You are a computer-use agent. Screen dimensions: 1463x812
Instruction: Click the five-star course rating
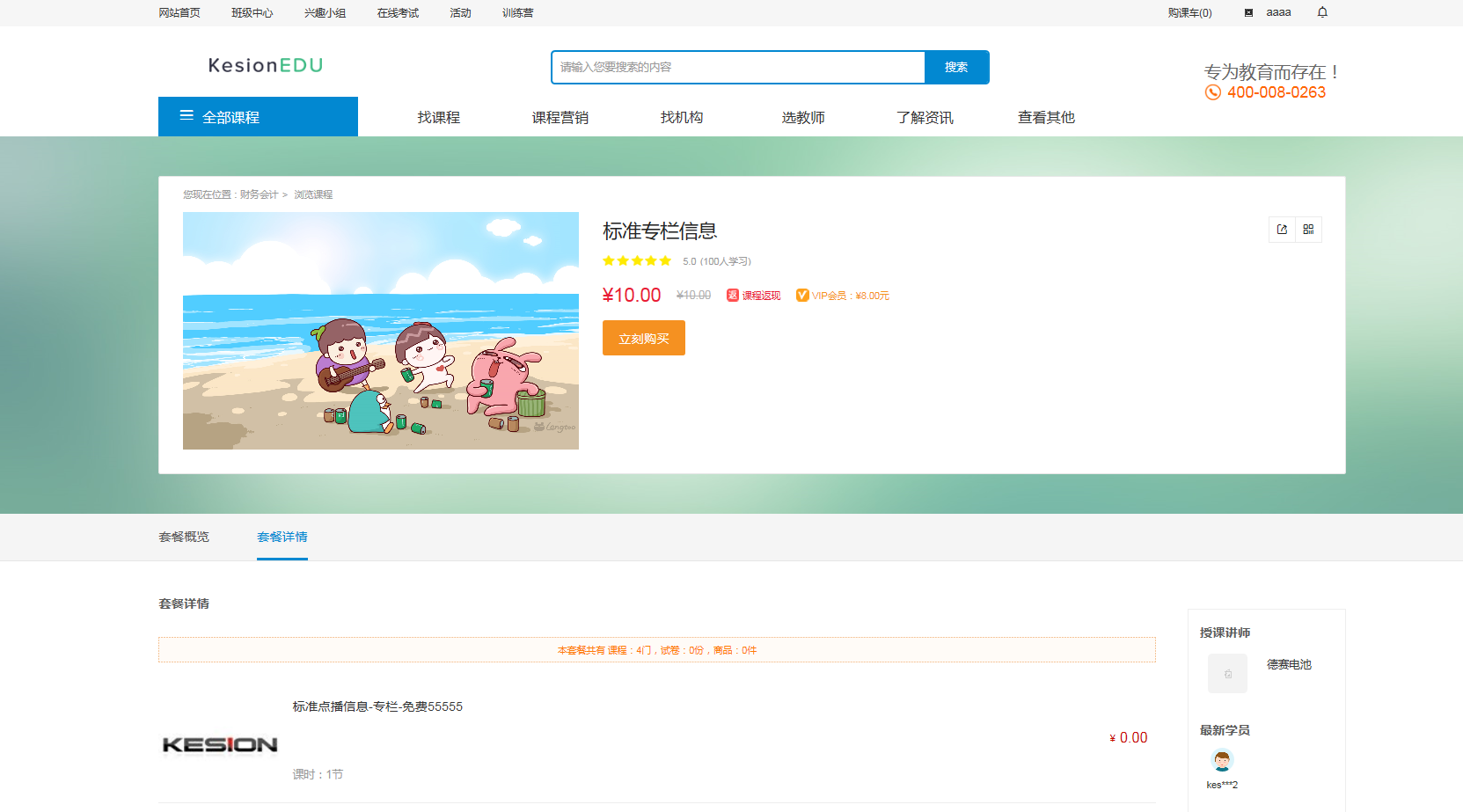click(637, 261)
